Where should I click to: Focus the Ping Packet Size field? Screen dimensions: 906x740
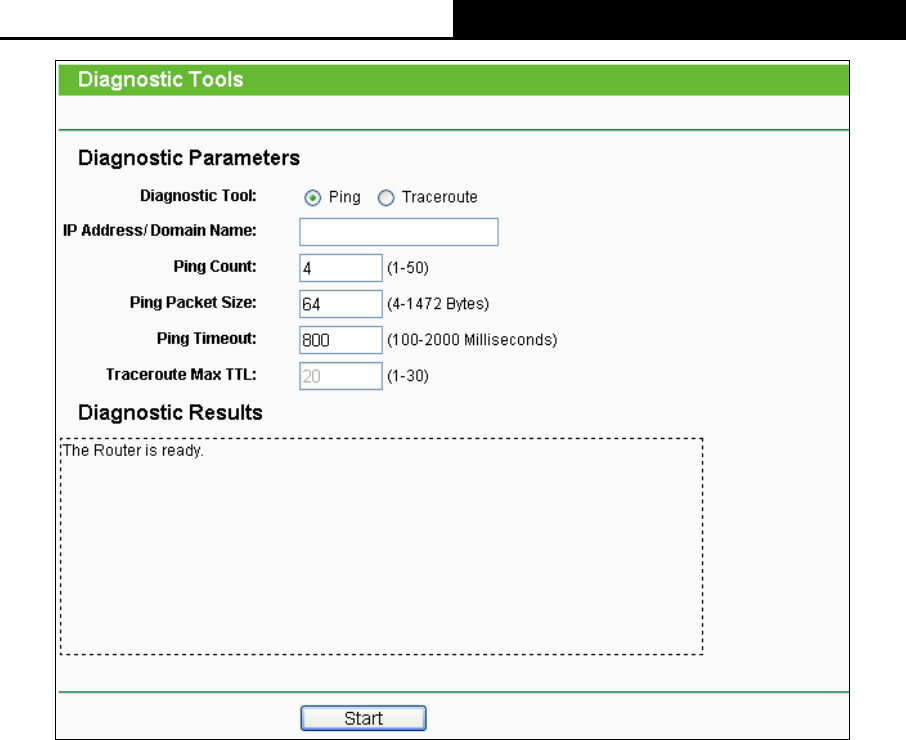[x=341, y=304]
